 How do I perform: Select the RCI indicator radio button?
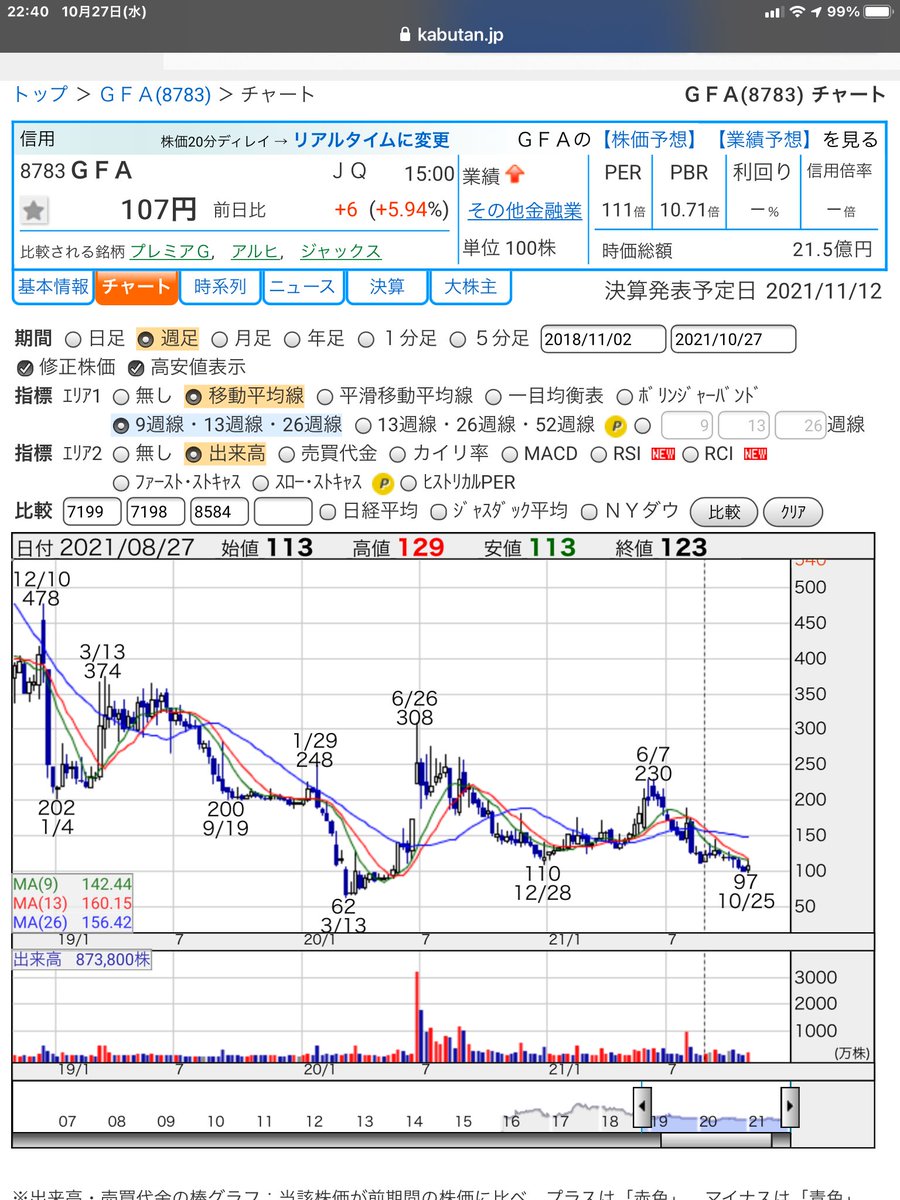(x=689, y=454)
